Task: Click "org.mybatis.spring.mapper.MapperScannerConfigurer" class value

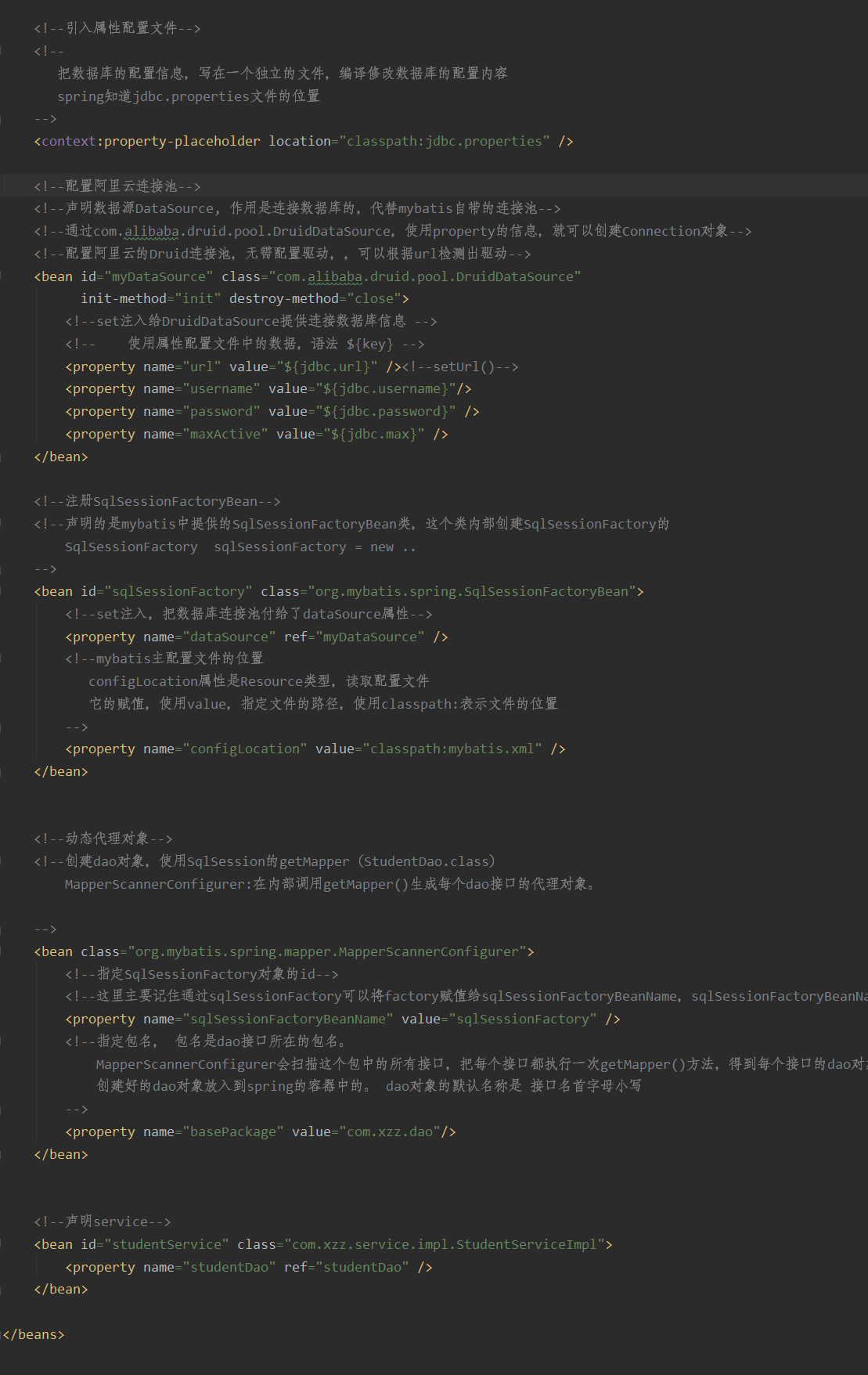Action: (326, 951)
